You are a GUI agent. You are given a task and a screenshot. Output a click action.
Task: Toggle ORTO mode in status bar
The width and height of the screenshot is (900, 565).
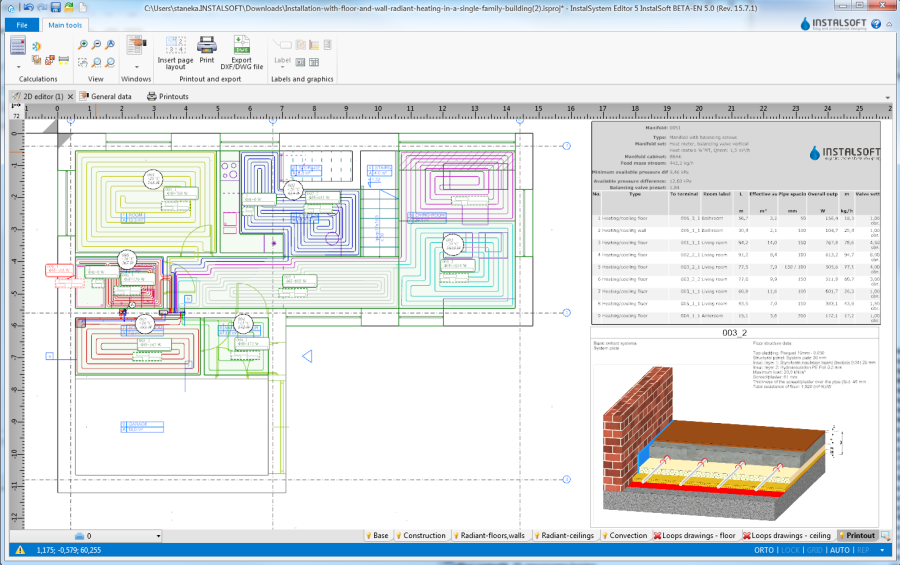(763, 550)
